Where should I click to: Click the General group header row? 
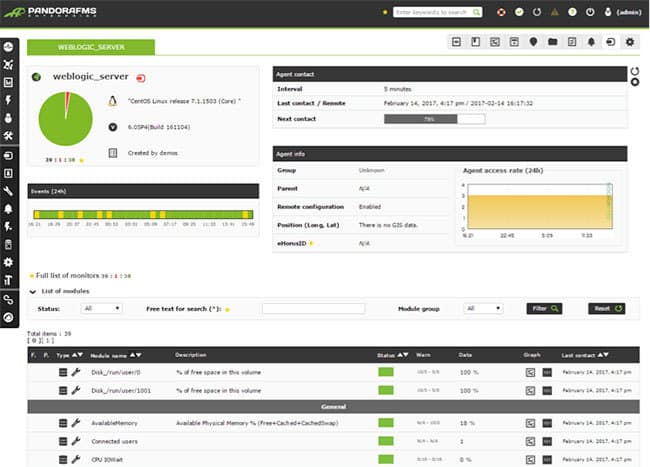tap(333, 407)
